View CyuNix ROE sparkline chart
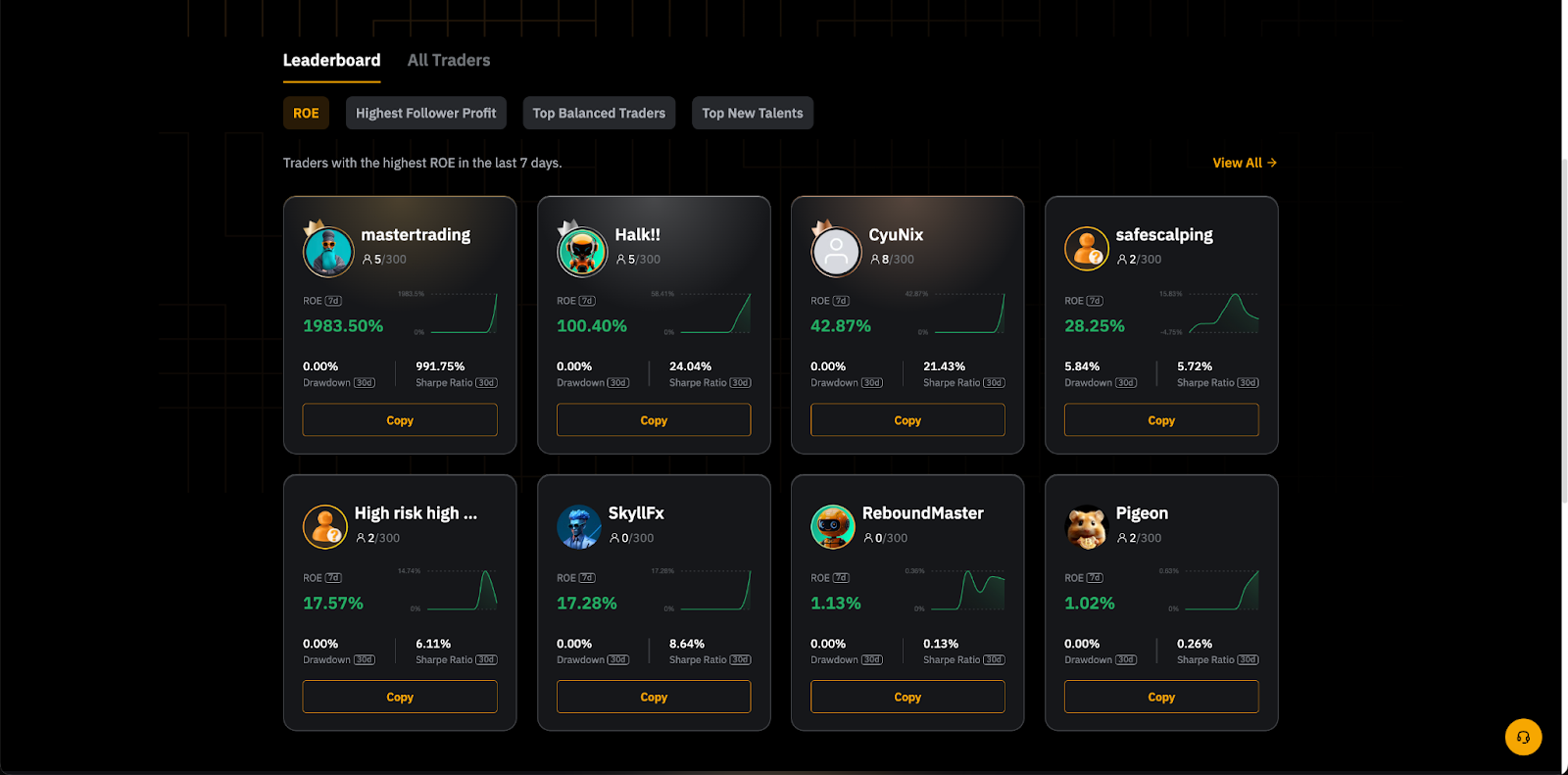1568x775 pixels. tap(969, 314)
